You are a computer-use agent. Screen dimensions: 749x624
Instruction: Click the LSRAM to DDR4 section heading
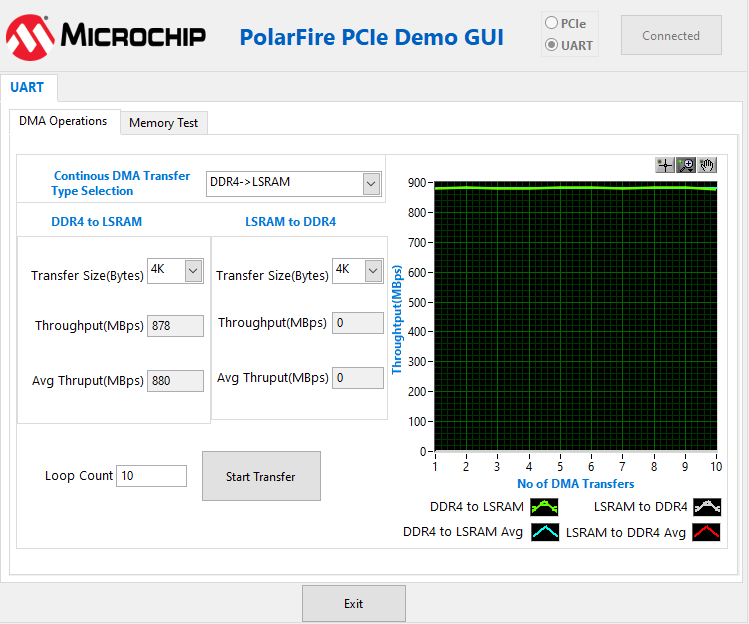[290, 222]
